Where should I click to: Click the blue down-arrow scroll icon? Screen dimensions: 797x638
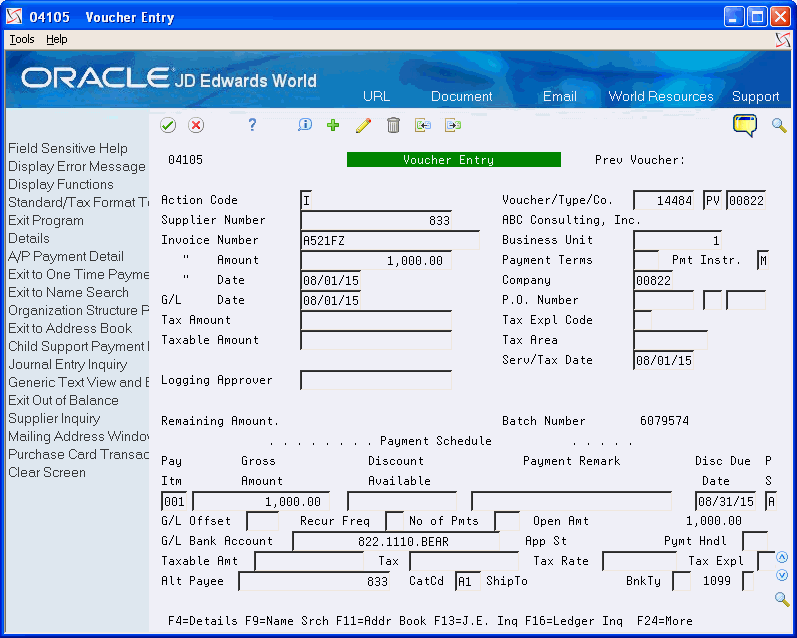point(782,575)
